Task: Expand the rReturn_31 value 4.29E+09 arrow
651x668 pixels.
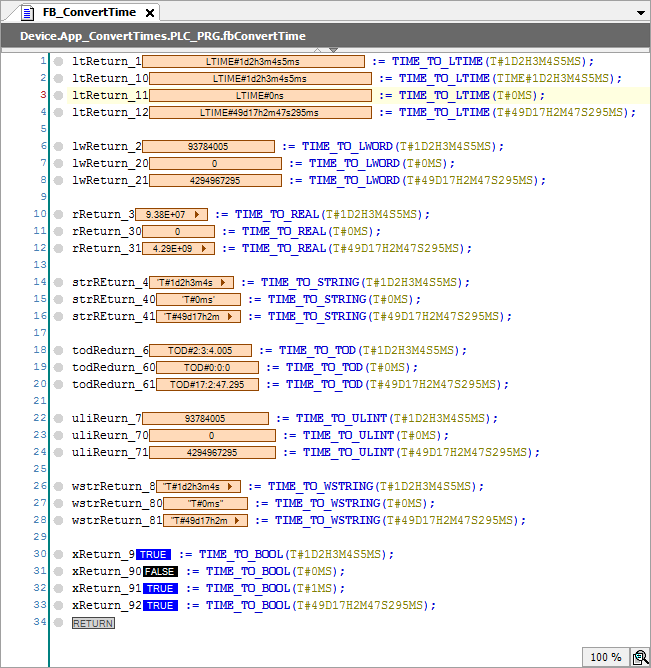Action: click(199, 248)
